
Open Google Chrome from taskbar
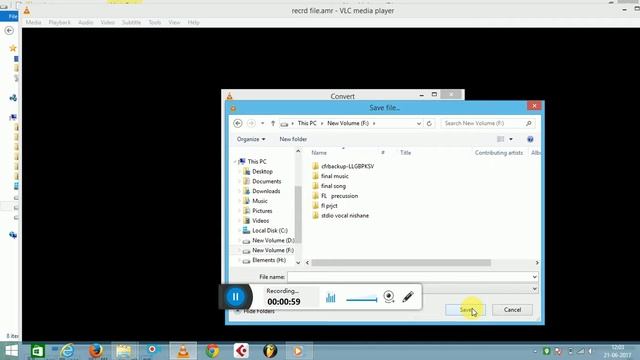pos(212,351)
